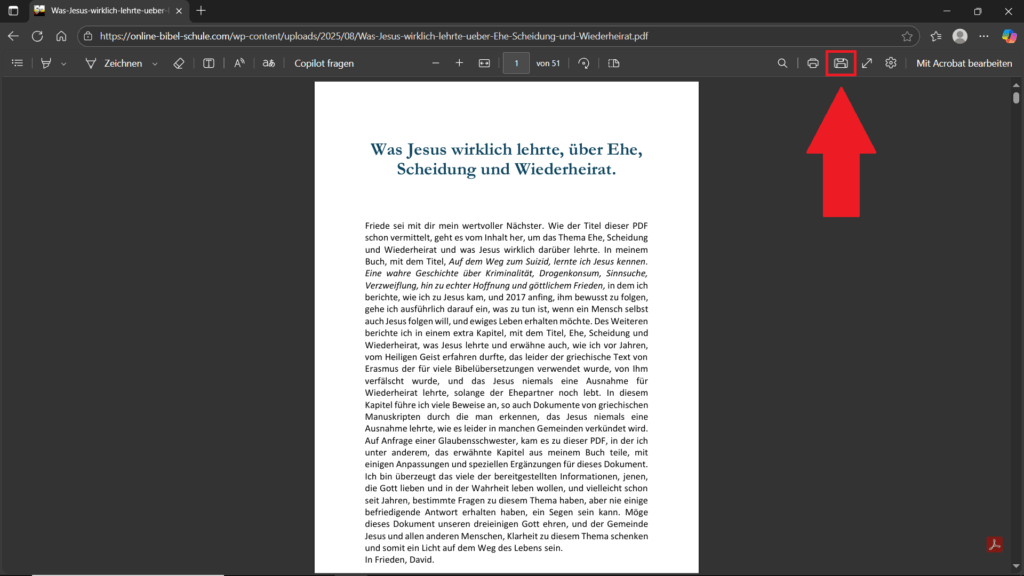This screenshot has width=1024, height=576.
Task: Activate the highlighter tool
Action: [x=46, y=63]
